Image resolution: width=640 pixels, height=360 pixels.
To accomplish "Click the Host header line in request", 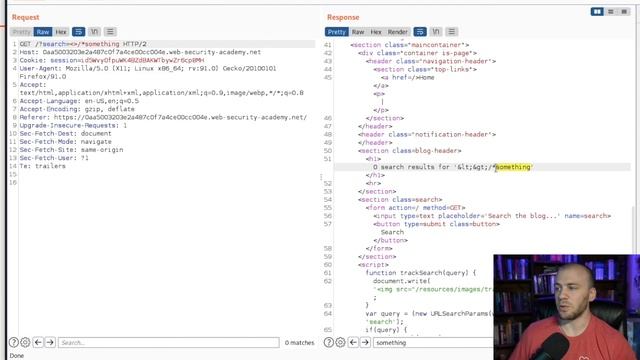I will [x=140, y=52].
